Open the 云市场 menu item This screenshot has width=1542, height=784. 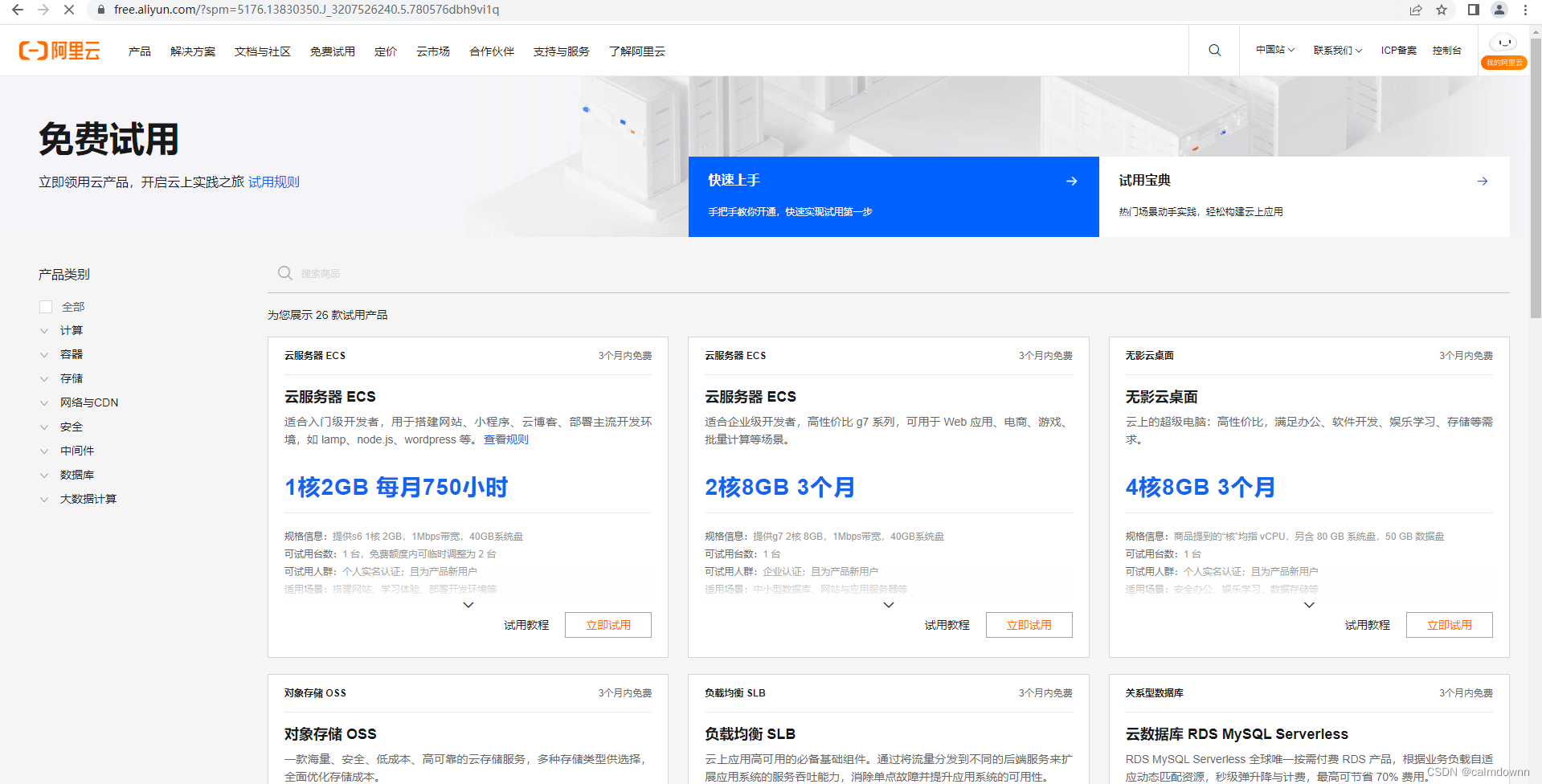point(433,51)
